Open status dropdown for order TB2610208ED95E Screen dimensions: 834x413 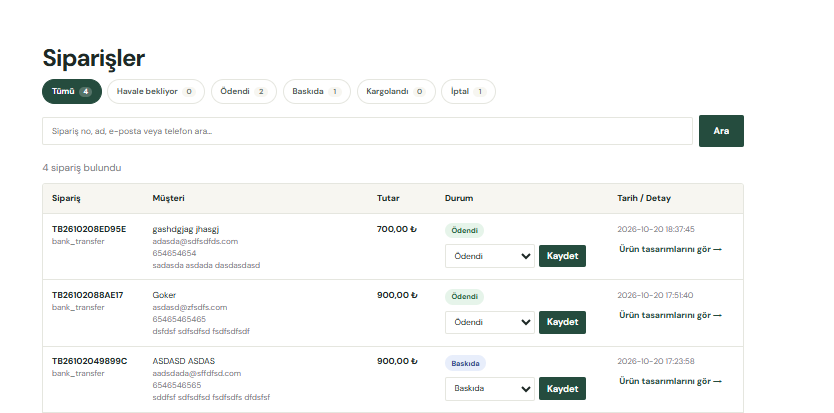tap(490, 256)
